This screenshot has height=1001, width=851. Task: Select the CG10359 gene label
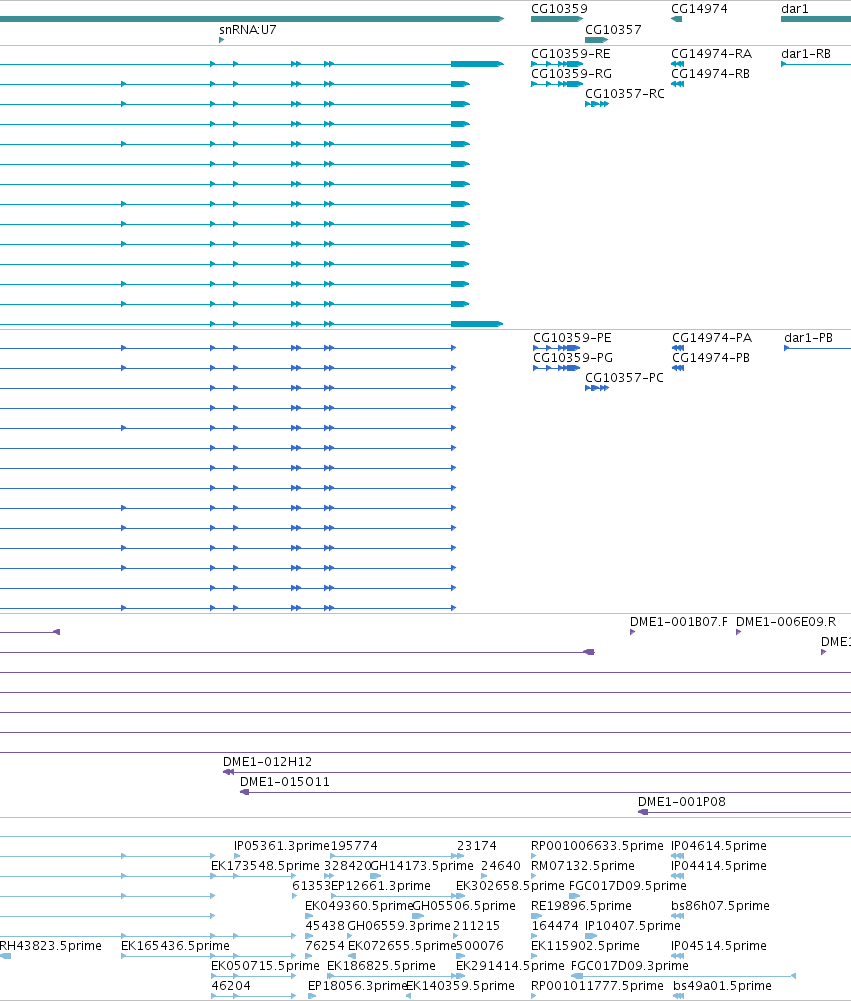click(x=559, y=9)
